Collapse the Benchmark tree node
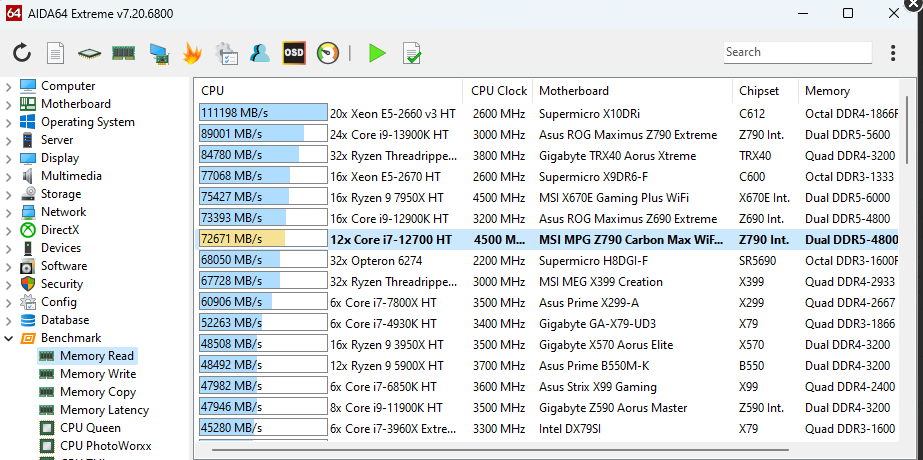 [8, 339]
